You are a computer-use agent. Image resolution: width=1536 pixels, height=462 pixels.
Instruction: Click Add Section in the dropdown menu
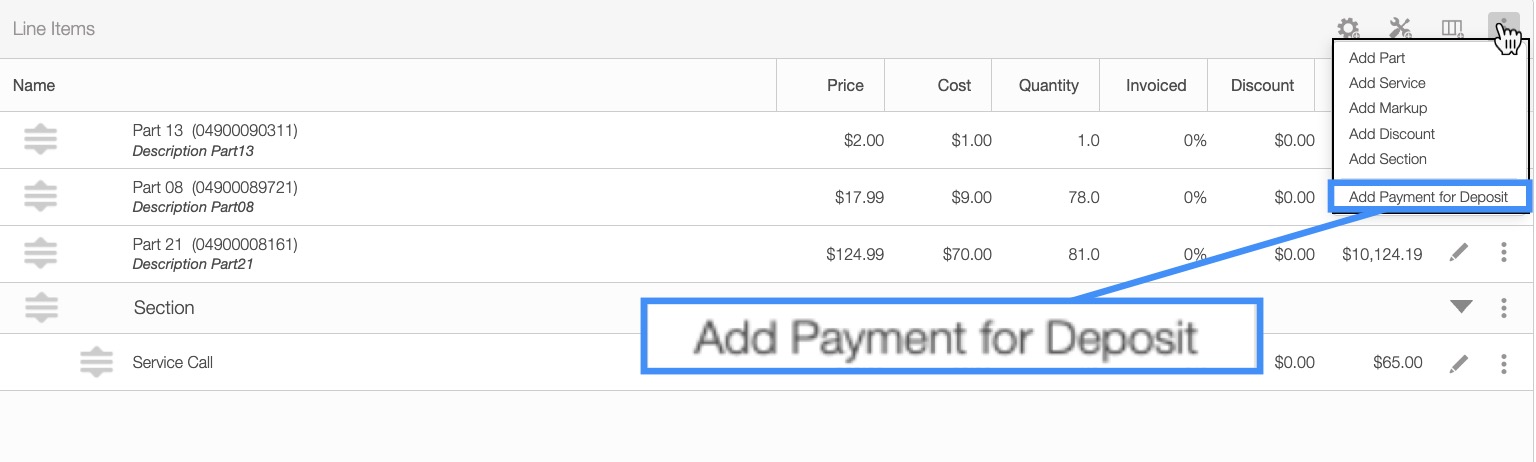click(1388, 159)
